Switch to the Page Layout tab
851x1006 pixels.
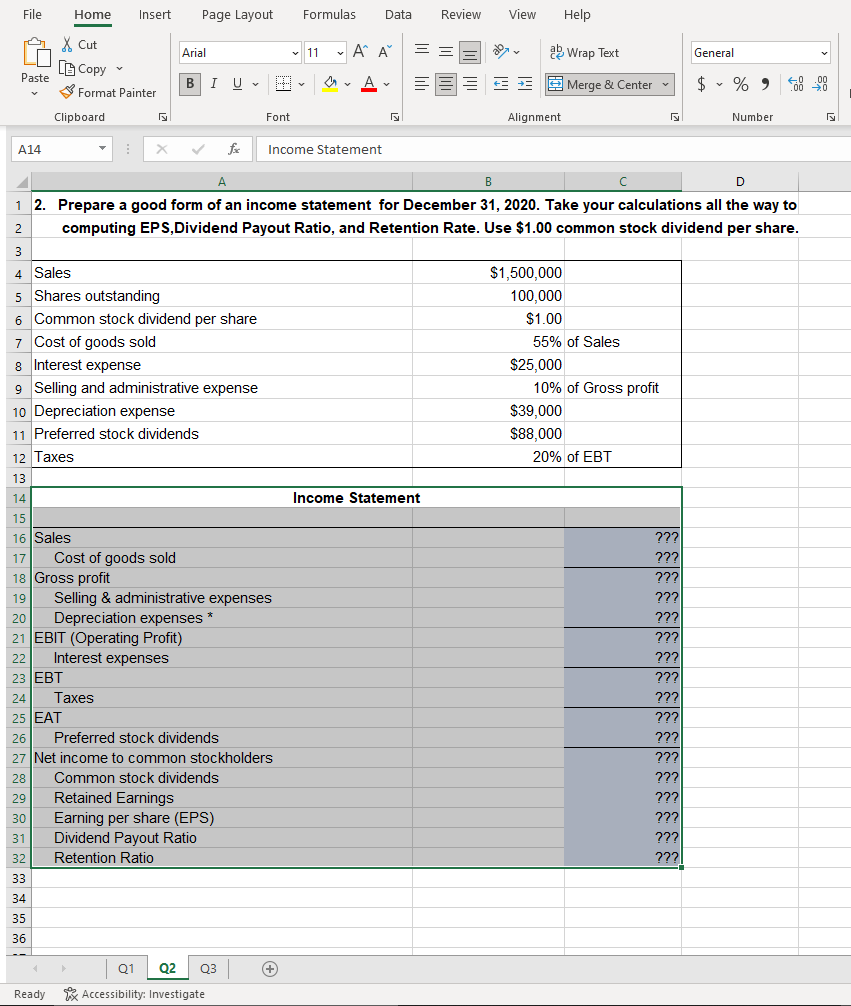click(237, 14)
